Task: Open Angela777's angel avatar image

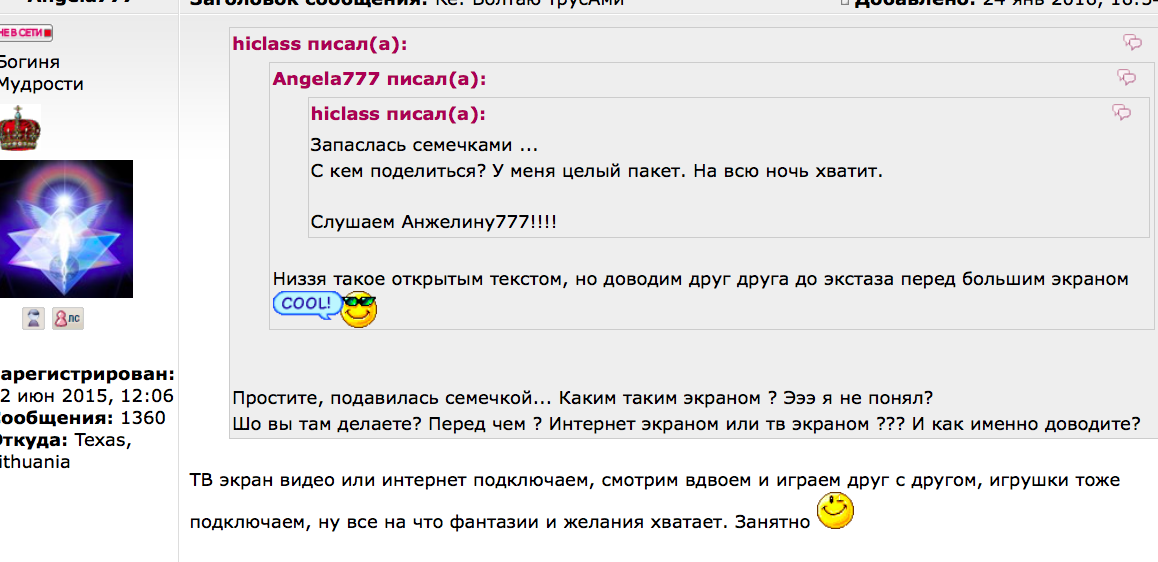Action: 65,228
